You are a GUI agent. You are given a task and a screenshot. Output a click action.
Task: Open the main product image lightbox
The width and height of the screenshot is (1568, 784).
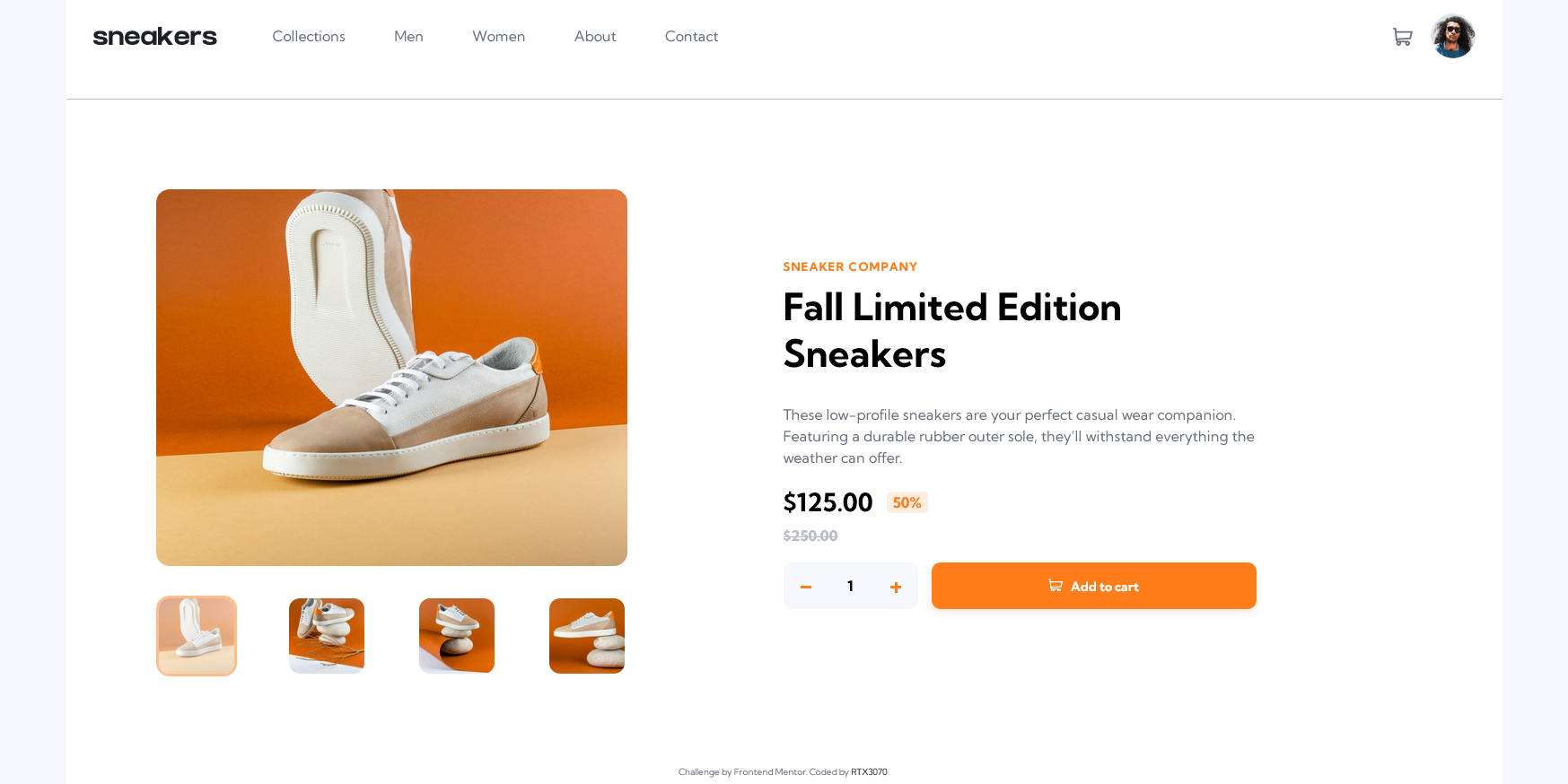point(391,378)
